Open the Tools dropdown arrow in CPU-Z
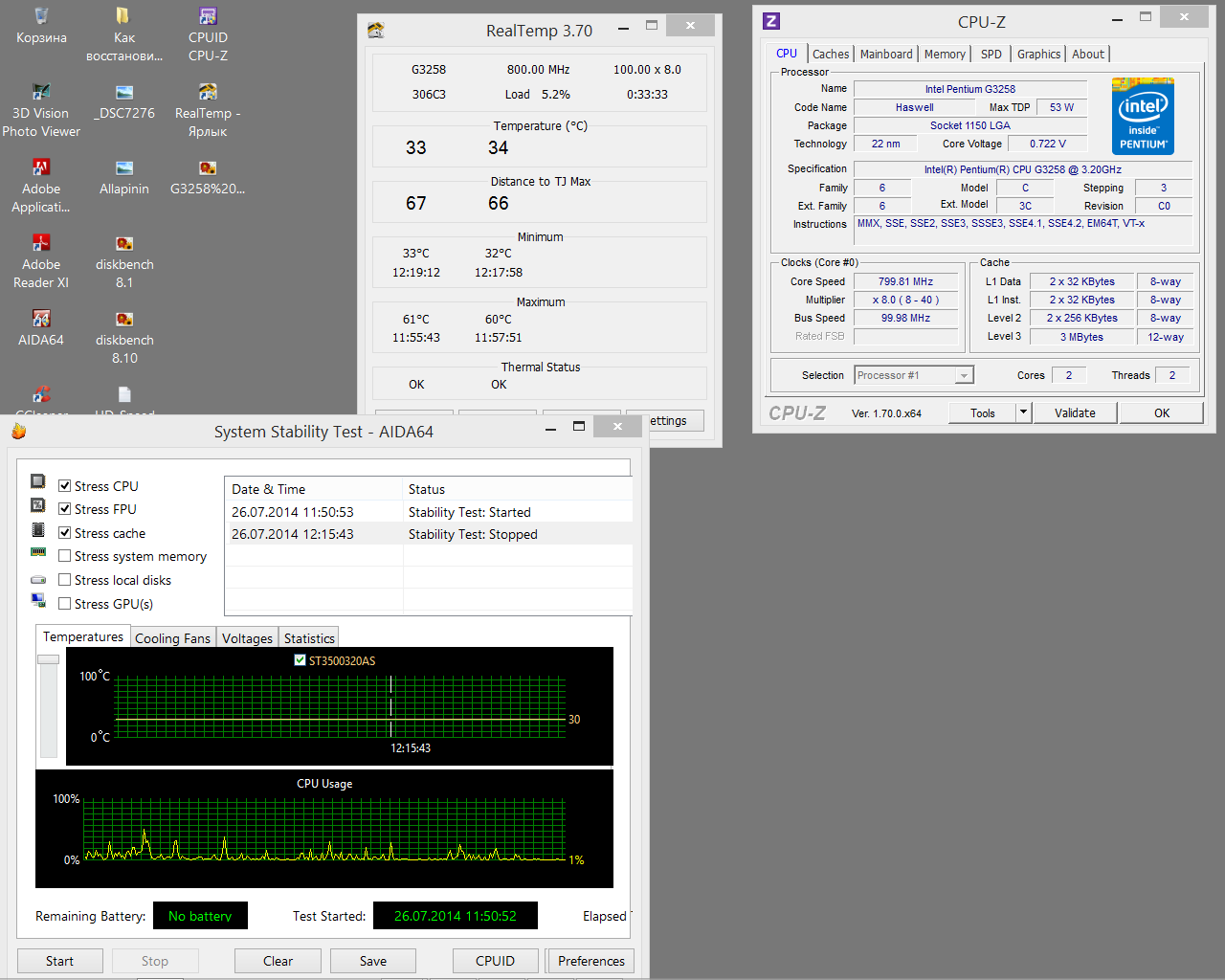1225x980 pixels. pyautogui.click(x=1023, y=412)
